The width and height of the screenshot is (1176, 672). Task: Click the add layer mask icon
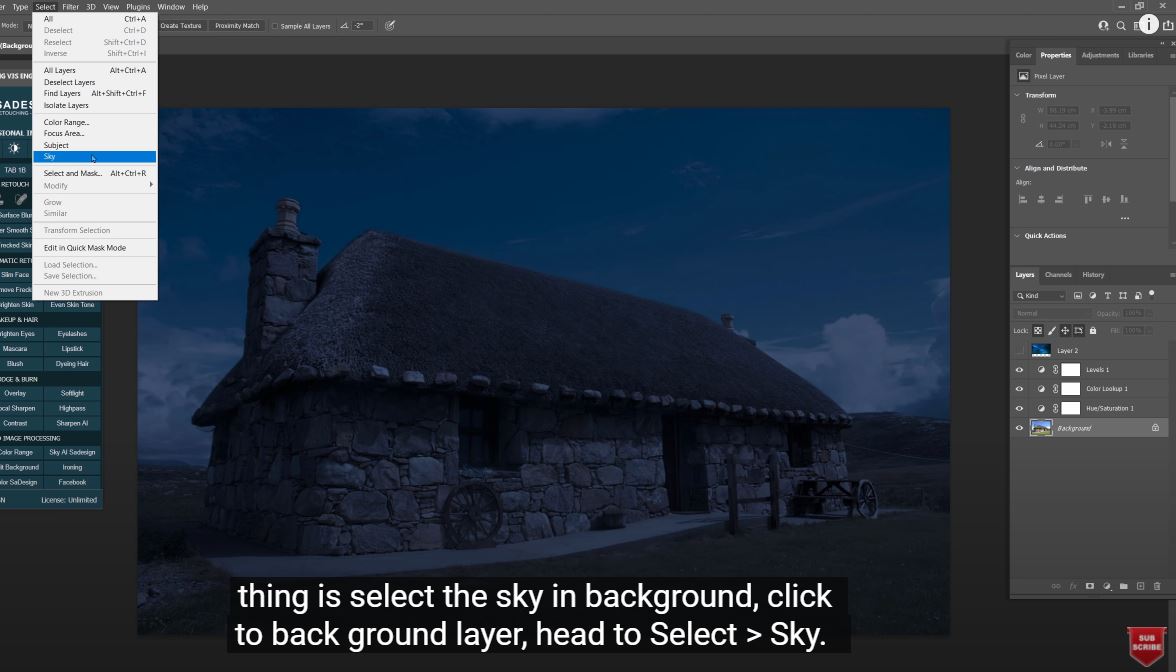click(1090, 586)
